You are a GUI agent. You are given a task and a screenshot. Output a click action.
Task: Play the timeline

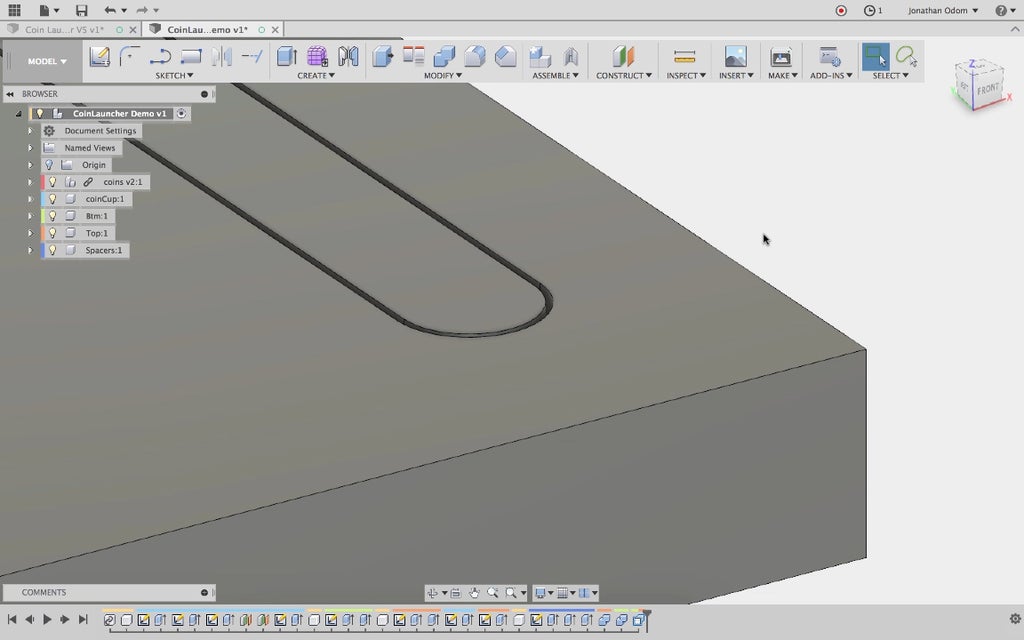[47, 619]
